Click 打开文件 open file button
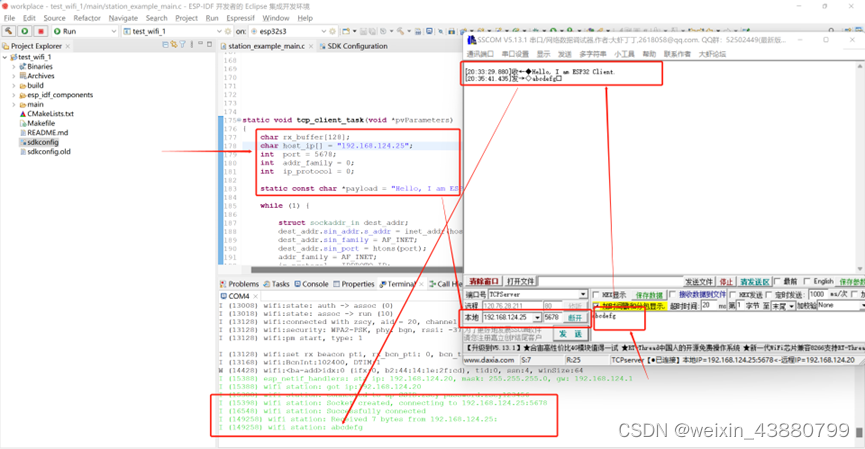The width and height of the screenshot is (865, 449). point(520,281)
